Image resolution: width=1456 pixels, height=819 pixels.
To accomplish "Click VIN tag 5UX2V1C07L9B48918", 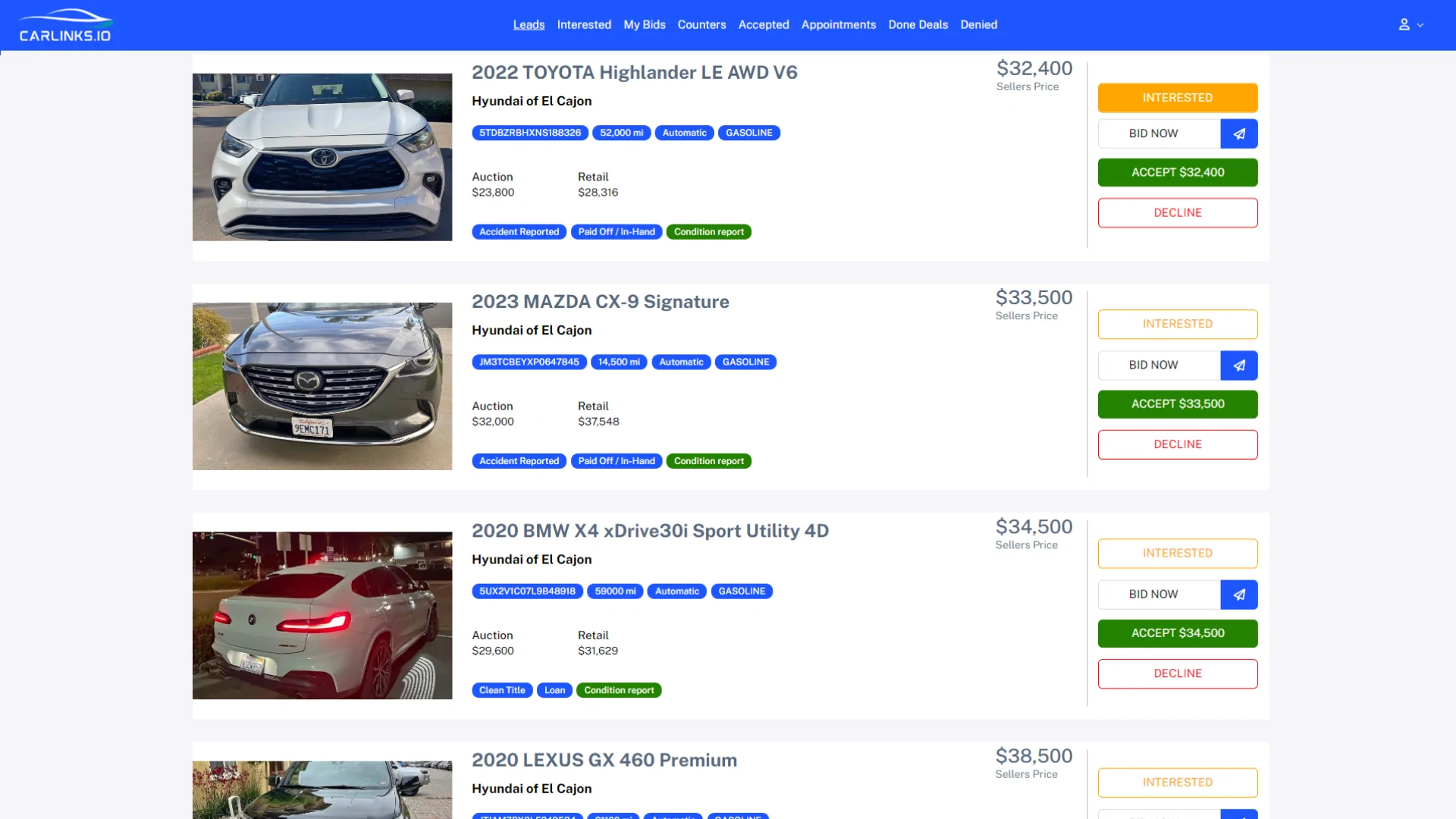I will click(528, 591).
